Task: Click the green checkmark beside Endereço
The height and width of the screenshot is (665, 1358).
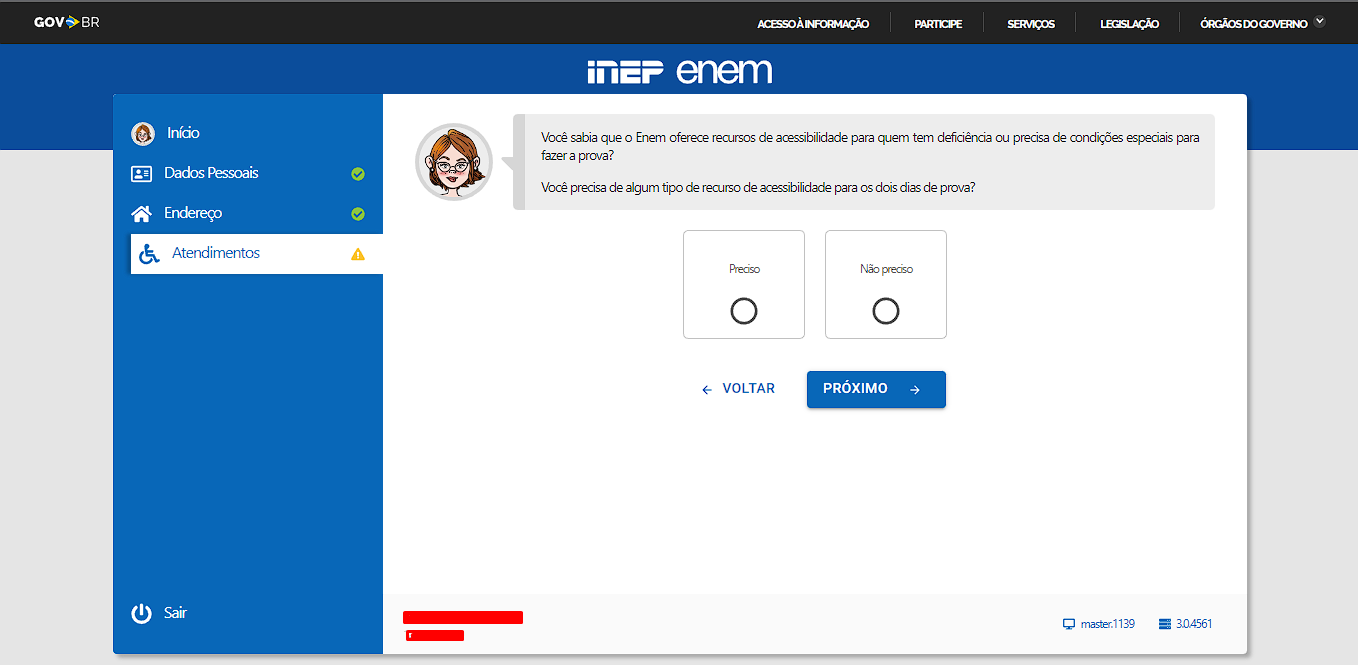Action: [x=358, y=214]
